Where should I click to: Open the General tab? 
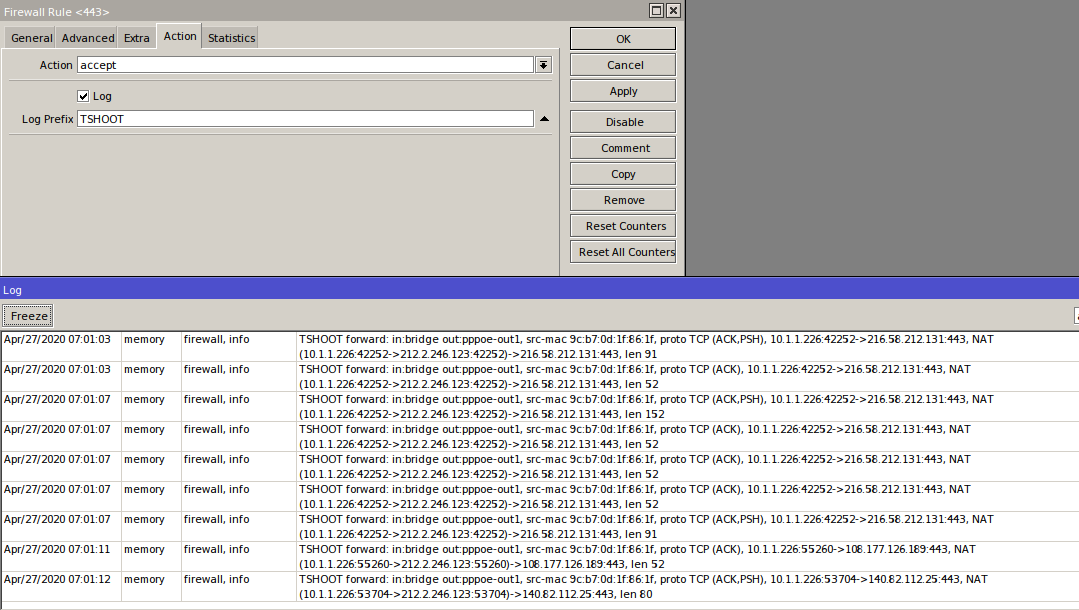(x=31, y=38)
